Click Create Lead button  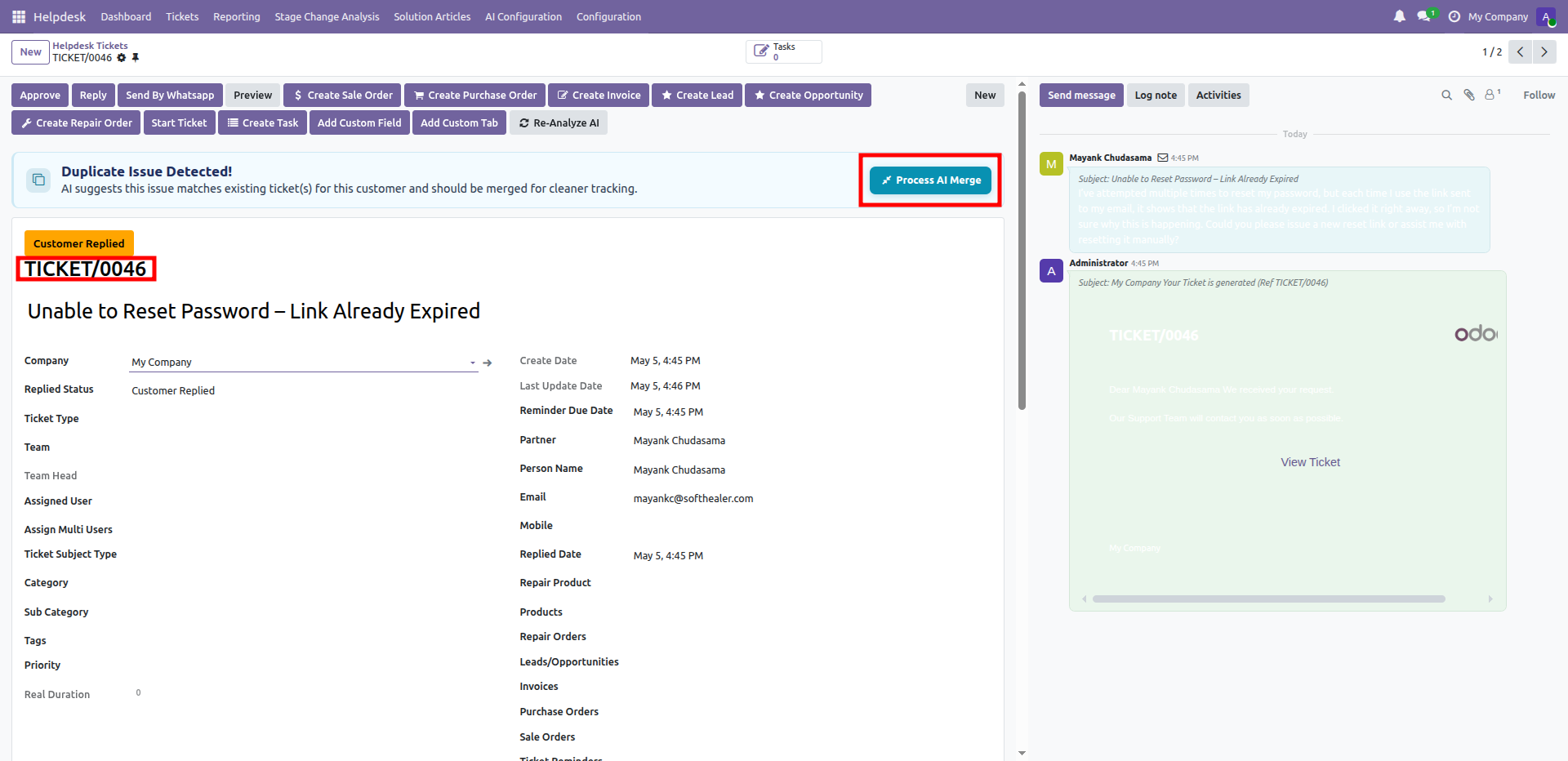697,96
